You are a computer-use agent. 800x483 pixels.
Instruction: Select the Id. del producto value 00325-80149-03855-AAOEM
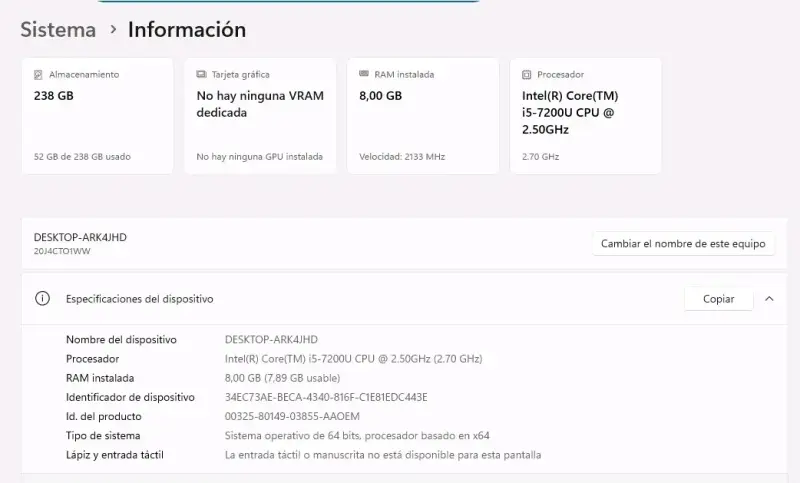292,417
